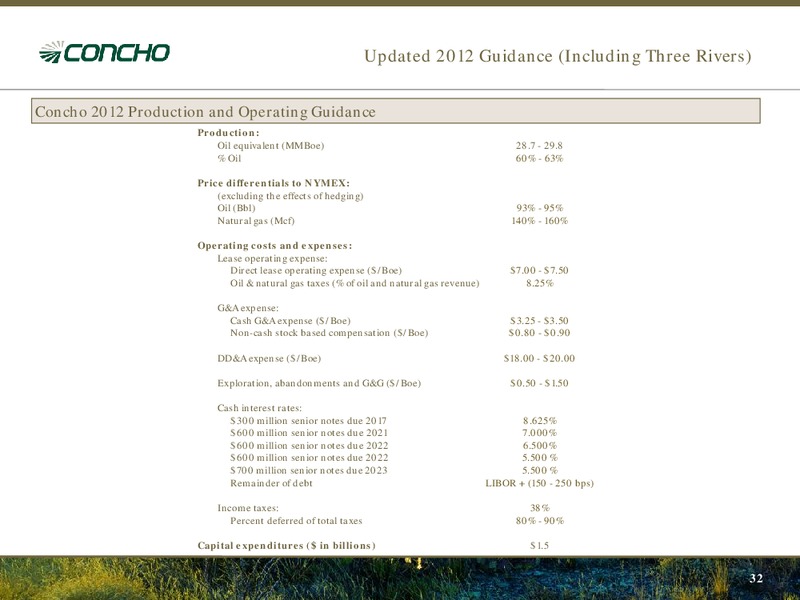Click the 'G&A expense:' label
800x600 pixels.
point(248,308)
